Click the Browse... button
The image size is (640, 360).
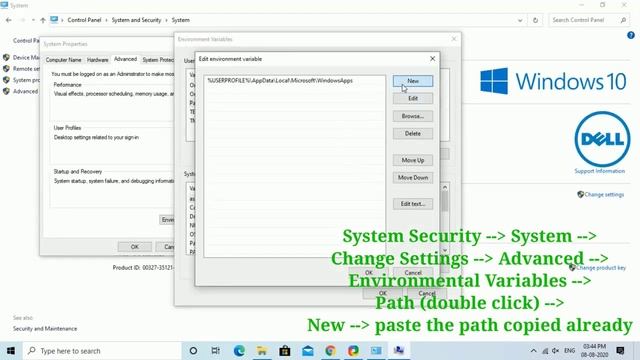tap(413, 116)
